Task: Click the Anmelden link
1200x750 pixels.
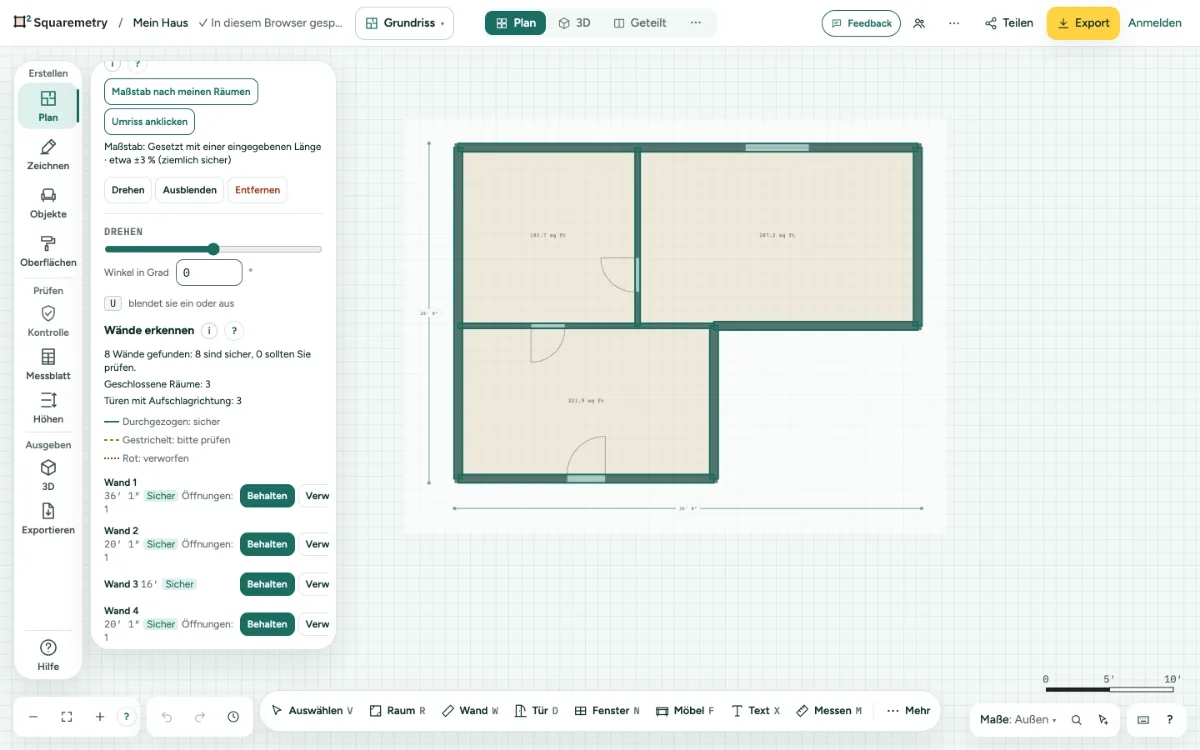Action: click(x=1155, y=23)
